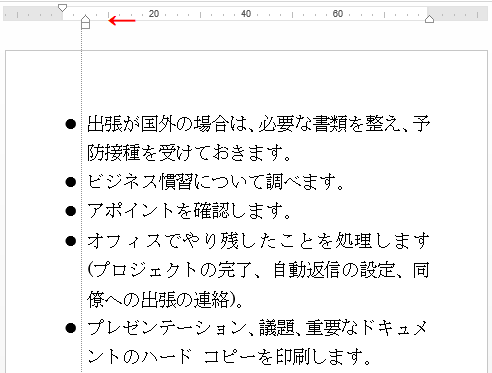Click the line プレゼンテーション、議題、重要なドキュメ
This screenshot has height=373, width=492.
[x=257, y=328]
